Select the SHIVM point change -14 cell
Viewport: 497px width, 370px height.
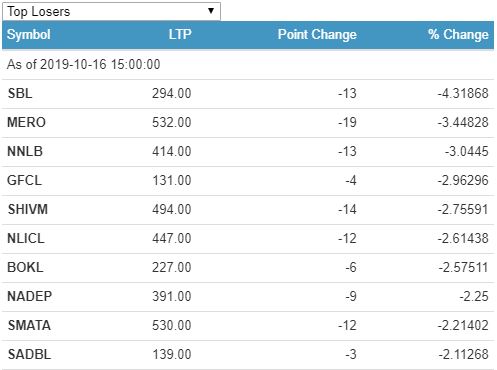click(x=347, y=209)
